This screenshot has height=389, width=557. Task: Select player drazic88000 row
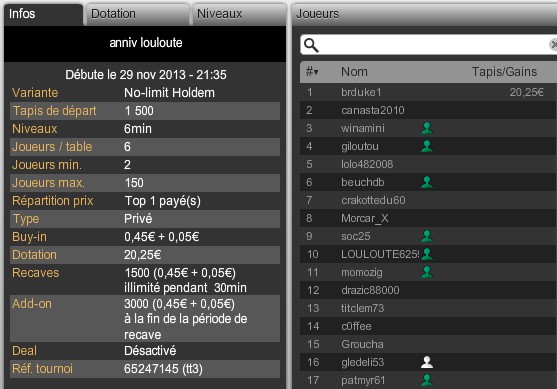428,290
